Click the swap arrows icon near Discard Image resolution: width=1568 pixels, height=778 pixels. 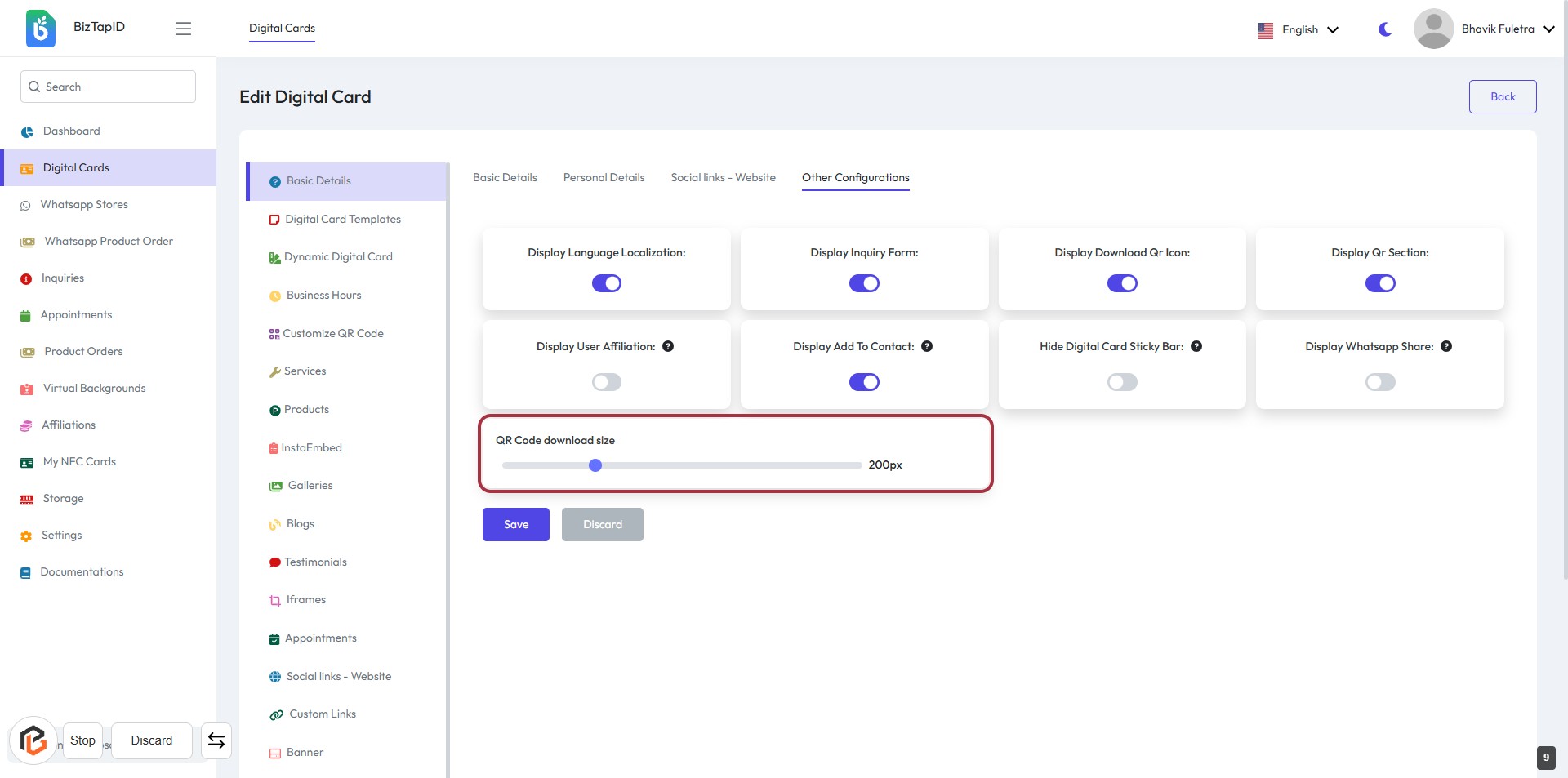pyautogui.click(x=216, y=740)
